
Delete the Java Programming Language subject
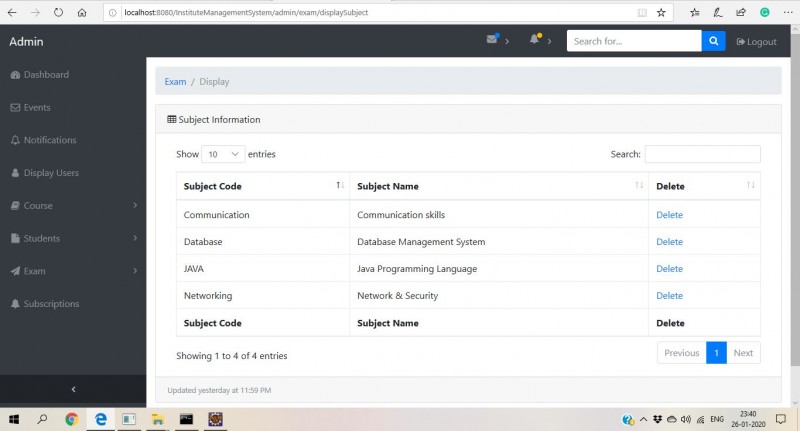tap(669, 269)
